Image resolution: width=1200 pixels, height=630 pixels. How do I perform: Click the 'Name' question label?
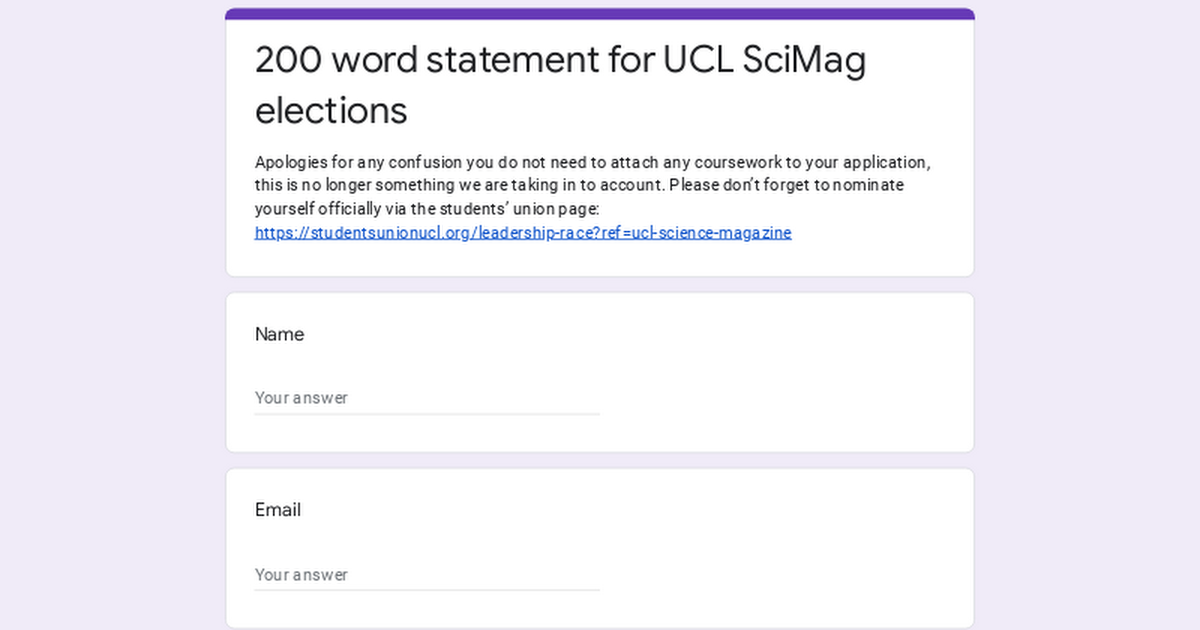pyautogui.click(x=279, y=334)
